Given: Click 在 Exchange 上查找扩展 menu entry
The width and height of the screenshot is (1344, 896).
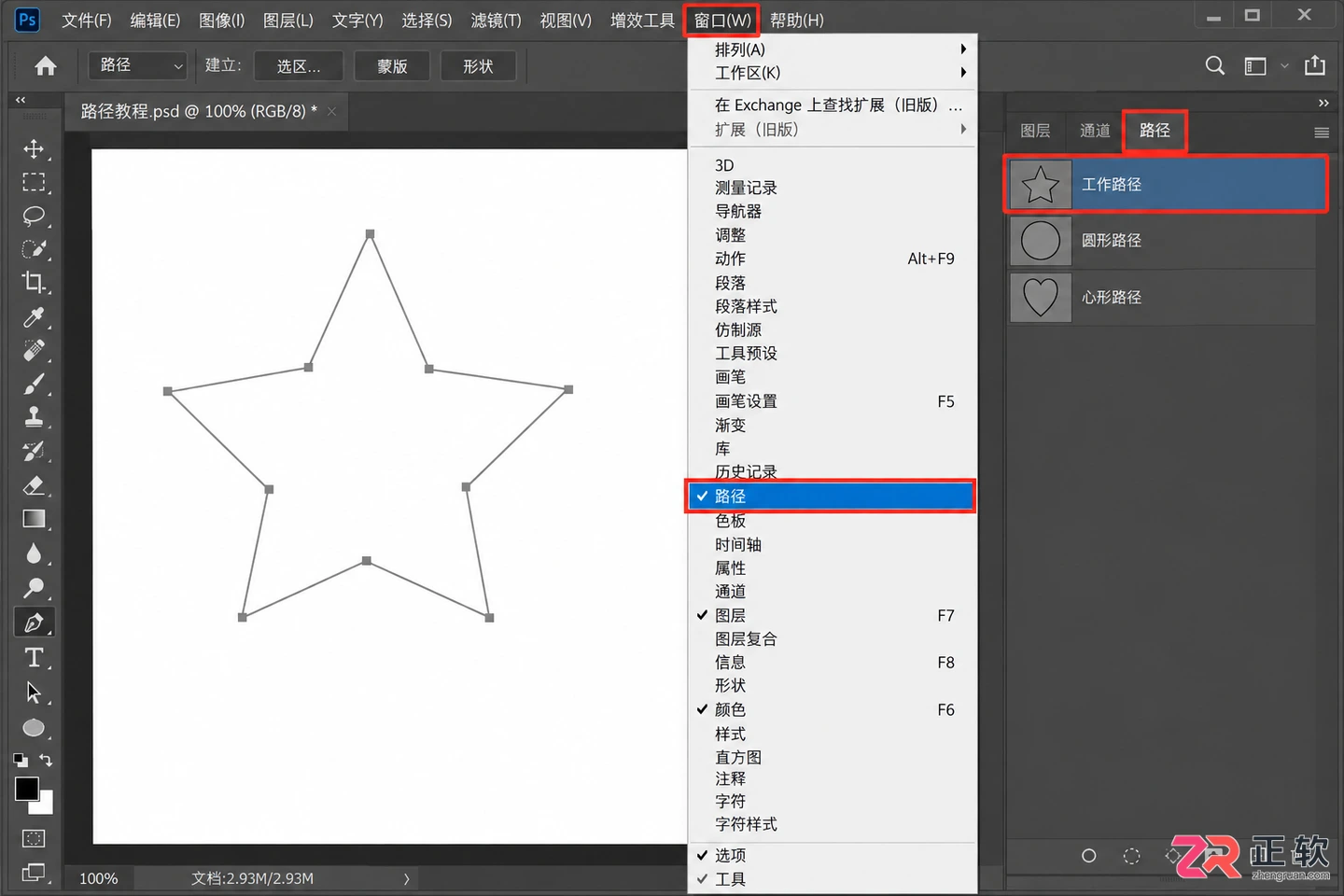Looking at the screenshot, I should coord(832,105).
